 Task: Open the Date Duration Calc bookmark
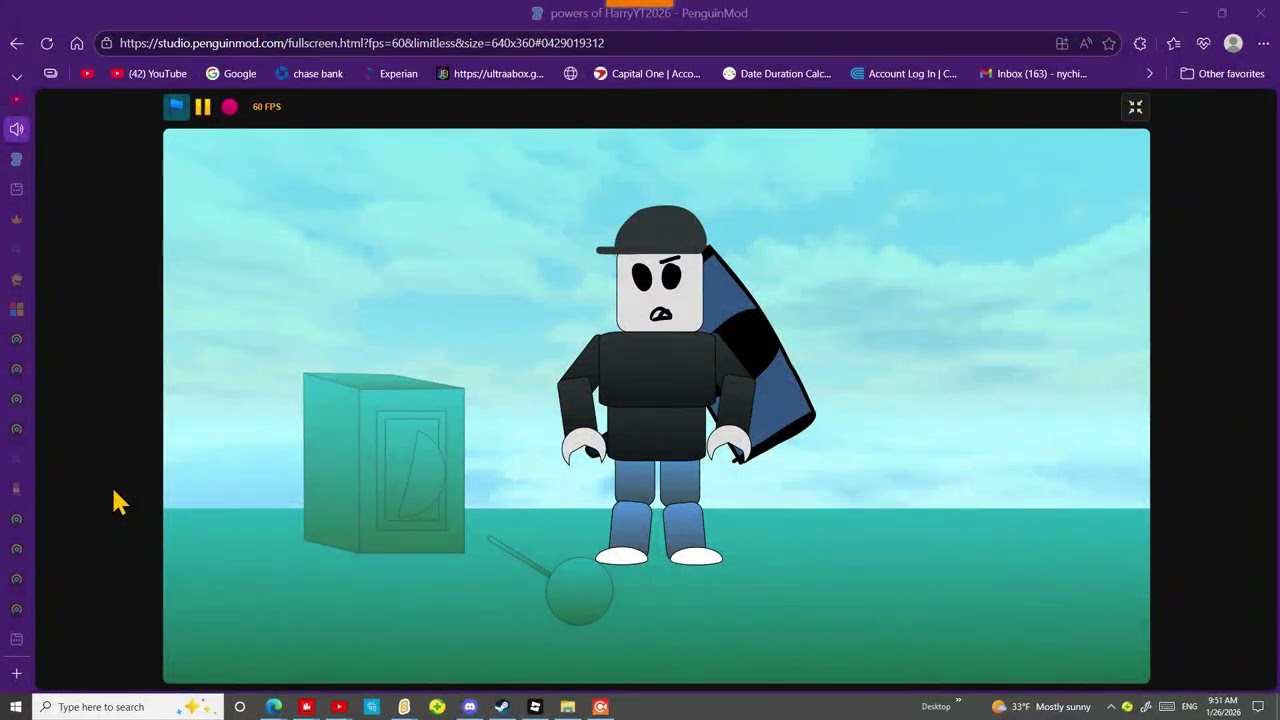[777, 73]
